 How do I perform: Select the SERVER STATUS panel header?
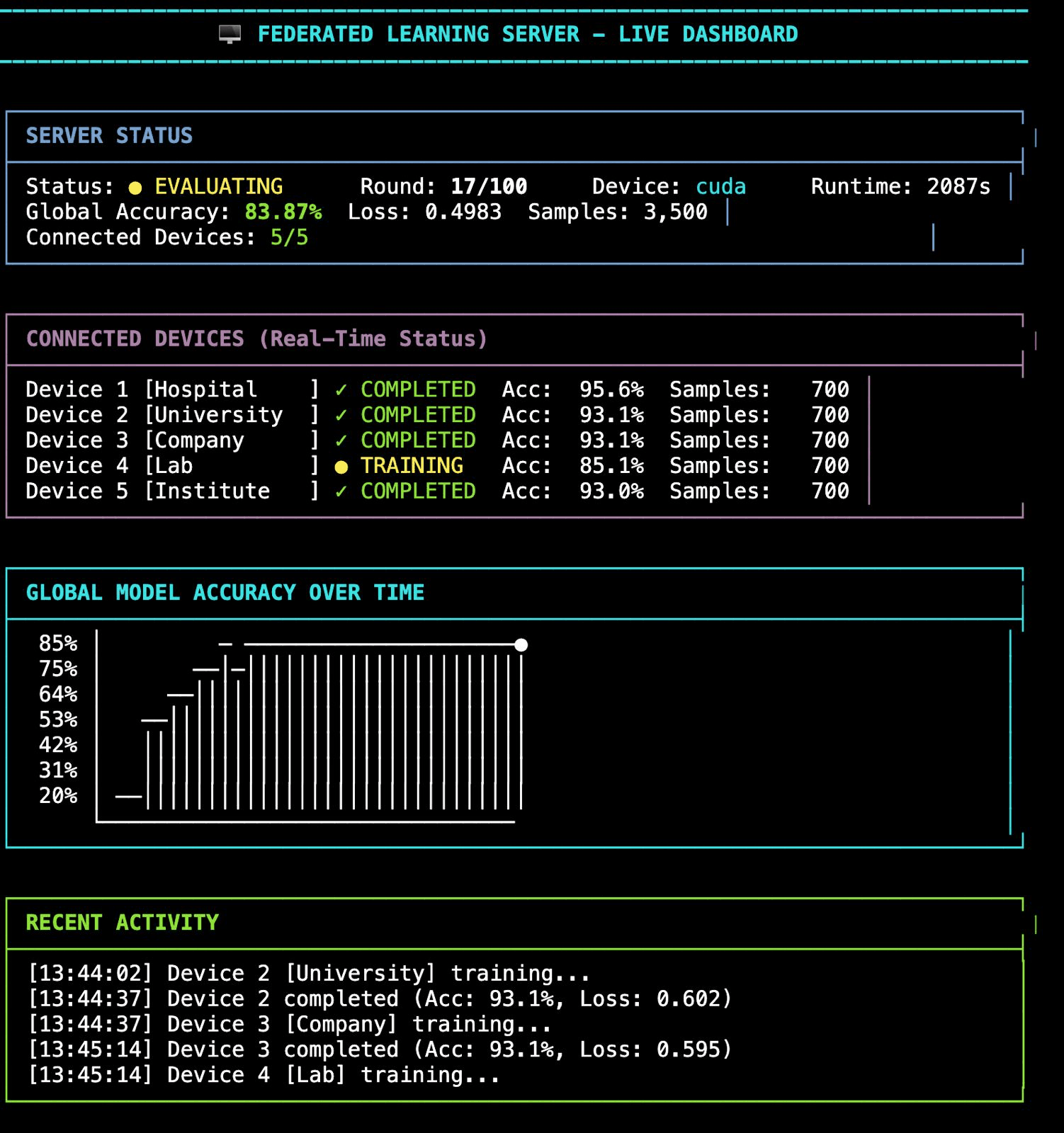click(x=109, y=136)
